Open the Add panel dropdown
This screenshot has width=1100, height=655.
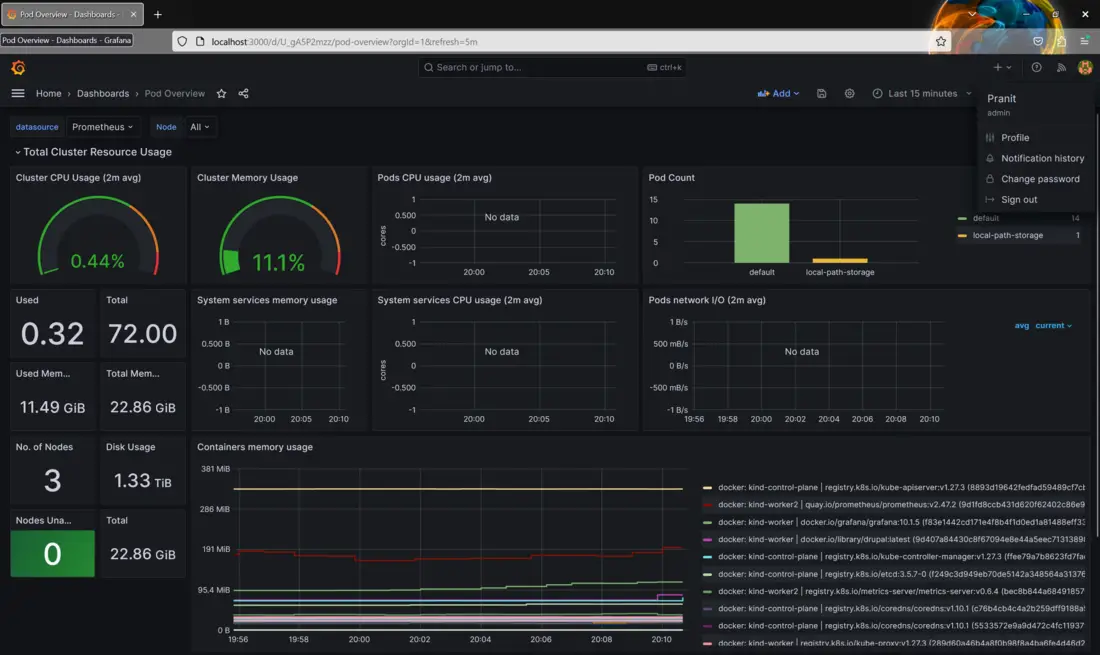tap(779, 93)
